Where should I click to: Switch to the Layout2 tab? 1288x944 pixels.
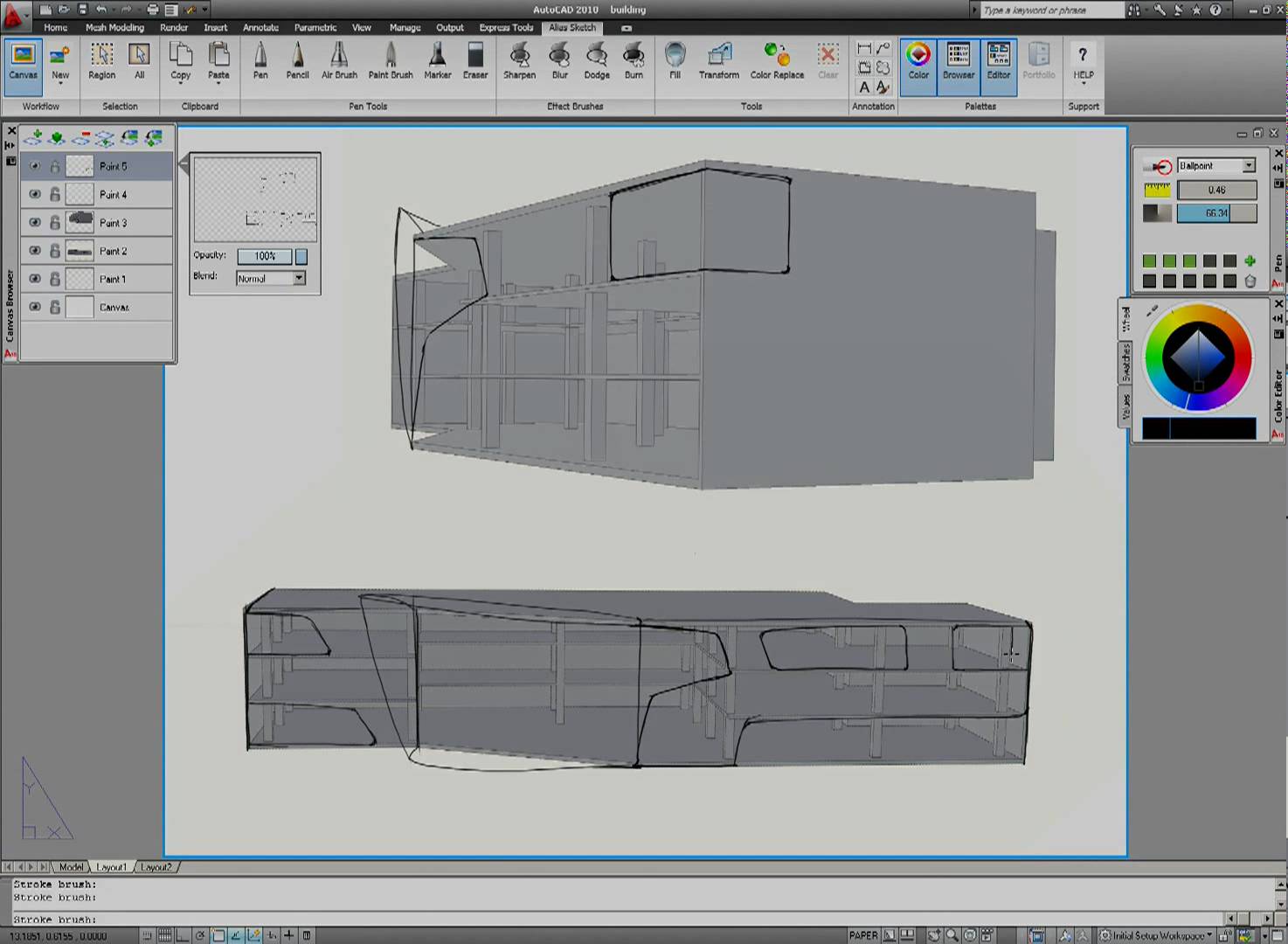coord(156,867)
